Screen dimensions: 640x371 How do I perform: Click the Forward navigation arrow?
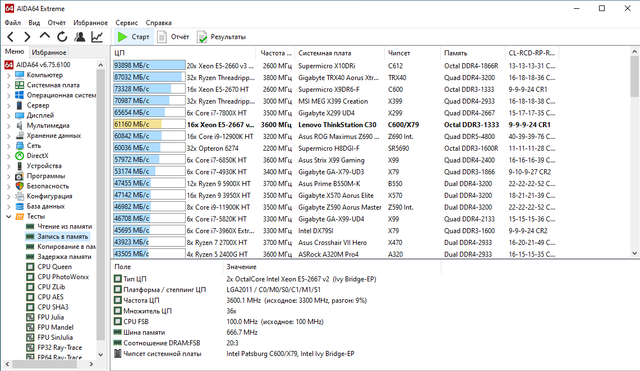27,37
